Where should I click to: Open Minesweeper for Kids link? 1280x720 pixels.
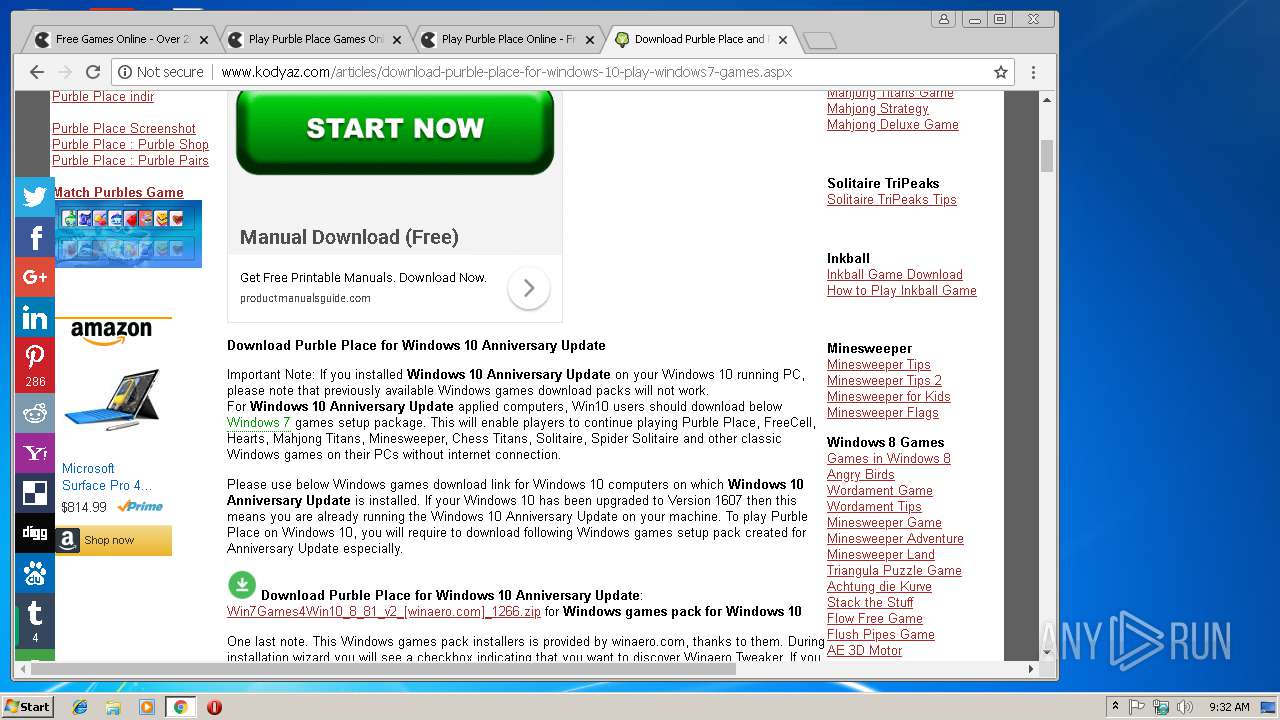(x=889, y=397)
